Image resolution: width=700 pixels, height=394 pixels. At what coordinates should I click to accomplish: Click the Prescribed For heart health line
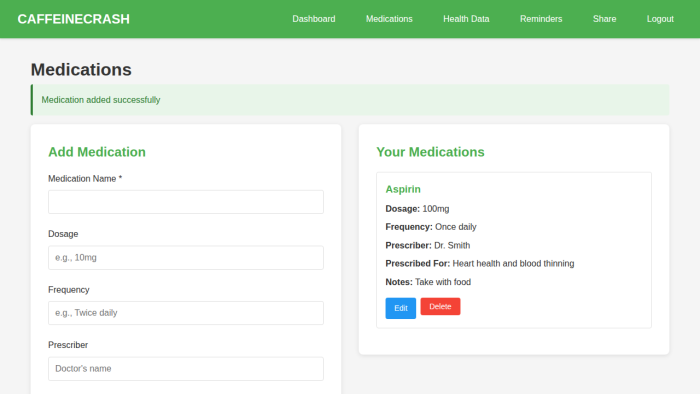[480, 264]
